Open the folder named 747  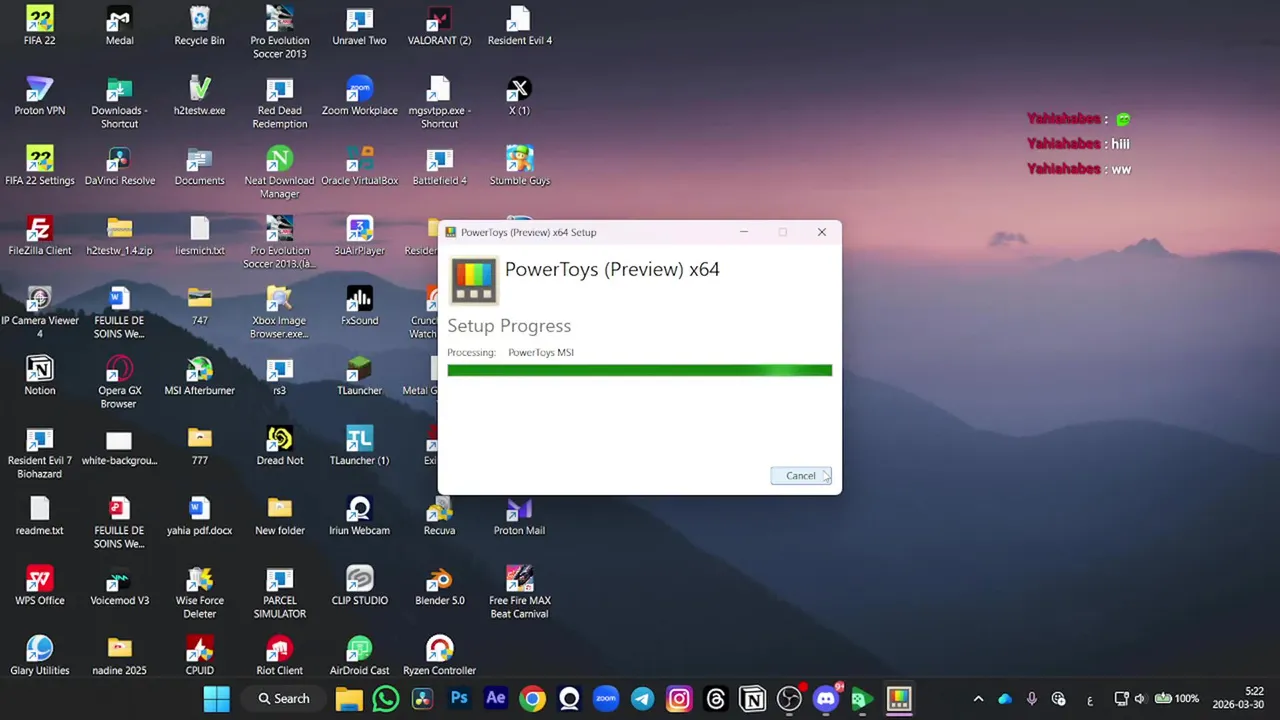200,305
